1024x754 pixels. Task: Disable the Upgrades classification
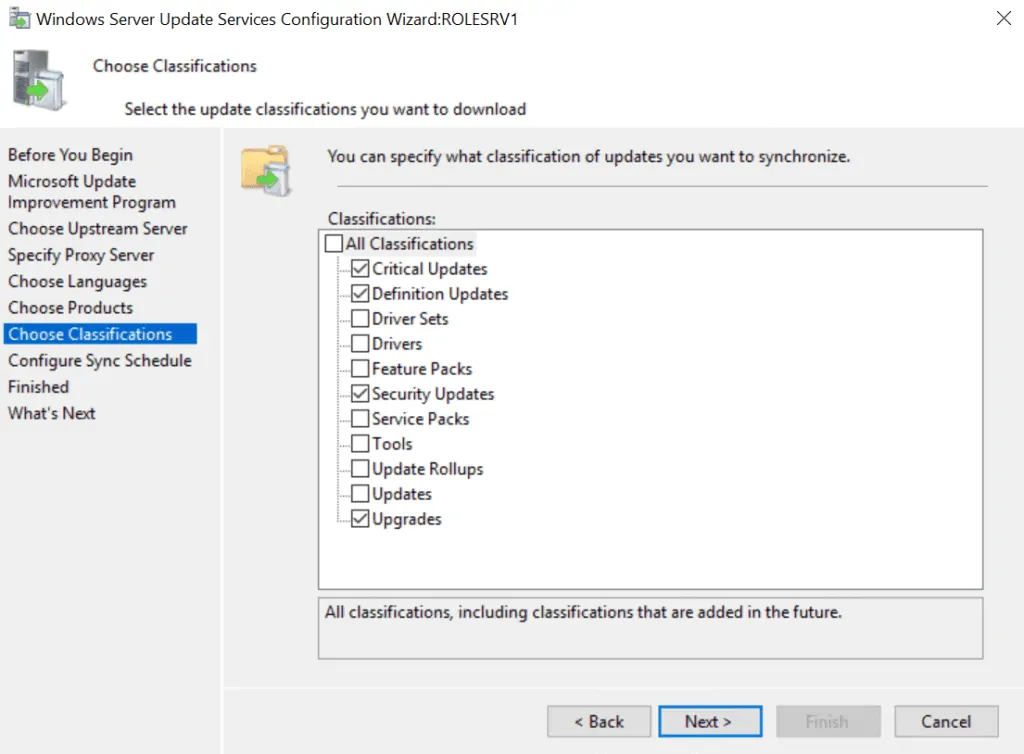(x=361, y=518)
